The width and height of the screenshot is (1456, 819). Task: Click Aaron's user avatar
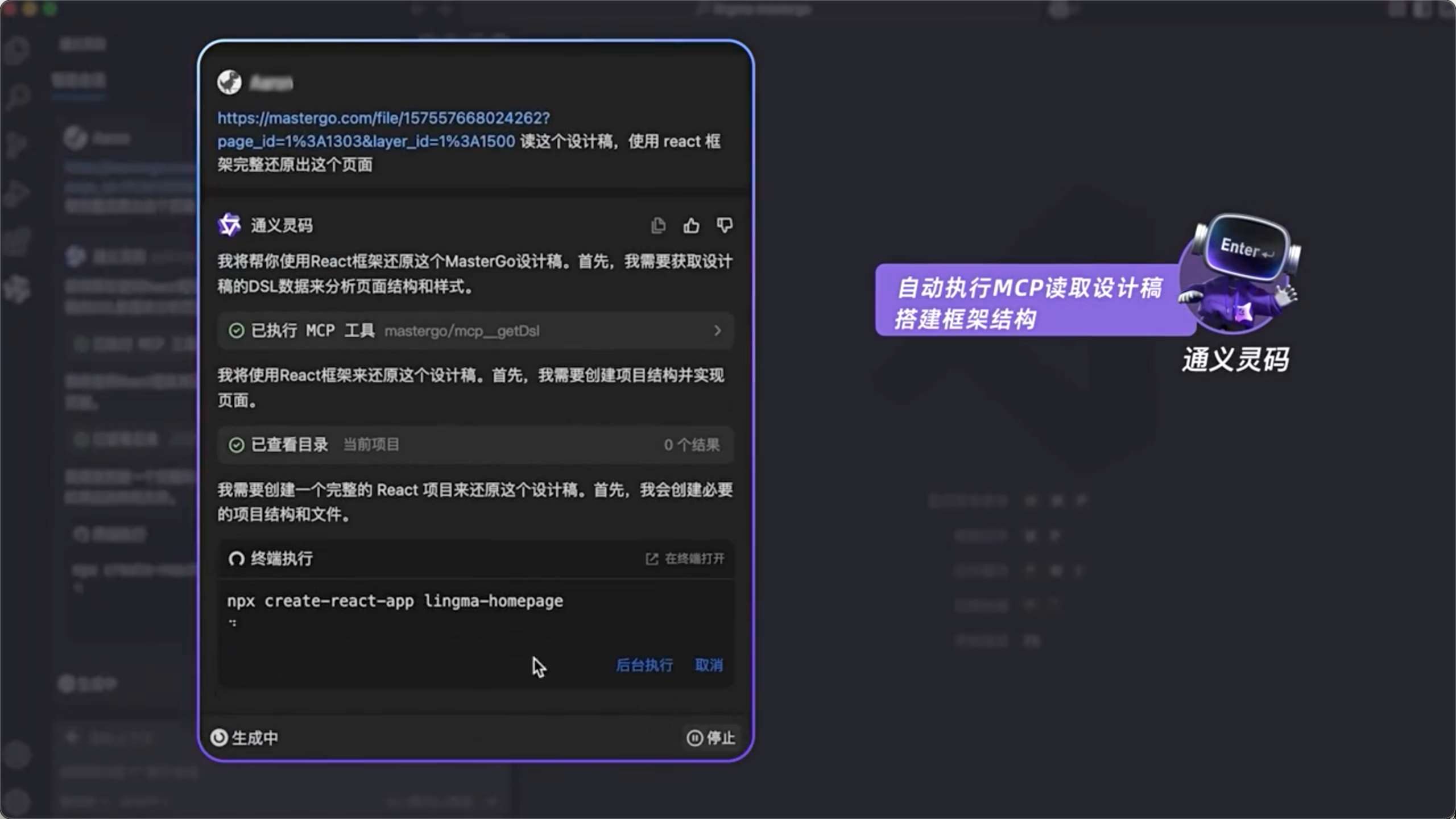tap(229, 81)
